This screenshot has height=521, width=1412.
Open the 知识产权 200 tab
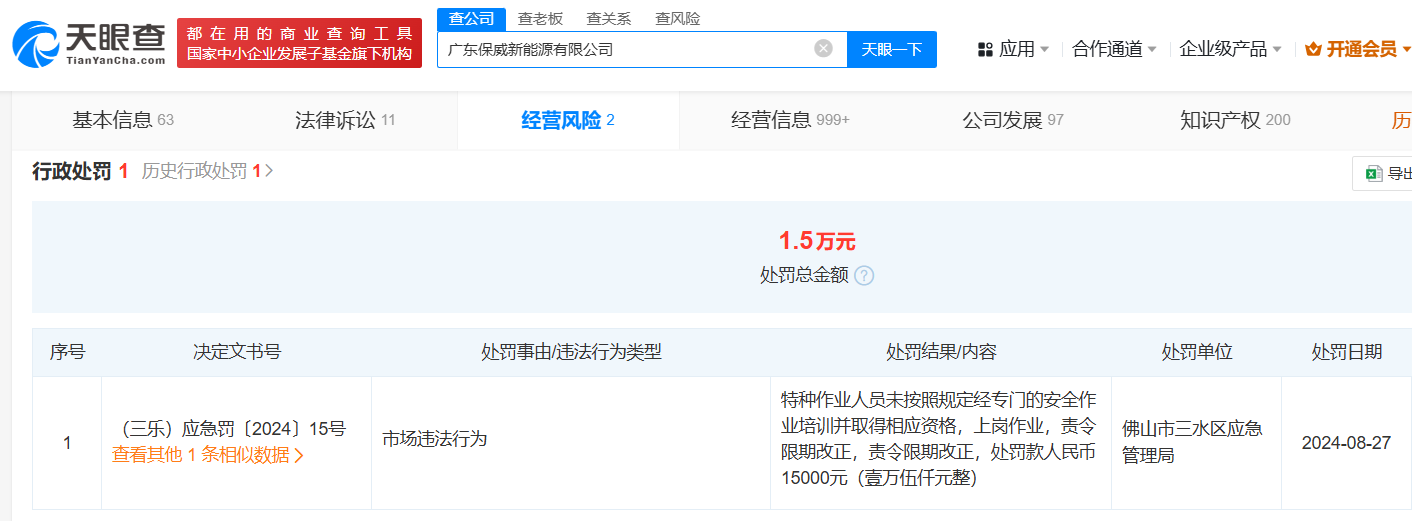click(1235, 120)
